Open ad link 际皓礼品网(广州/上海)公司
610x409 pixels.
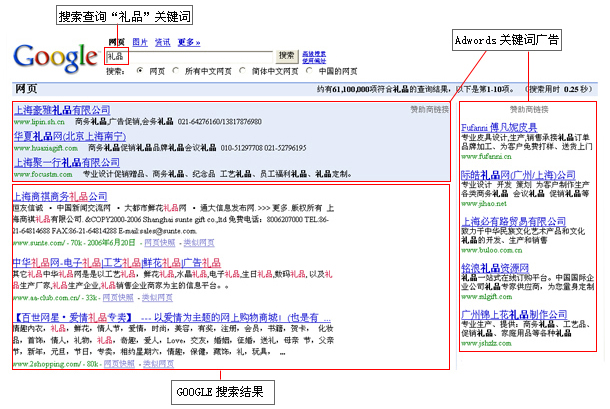(518, 175)
